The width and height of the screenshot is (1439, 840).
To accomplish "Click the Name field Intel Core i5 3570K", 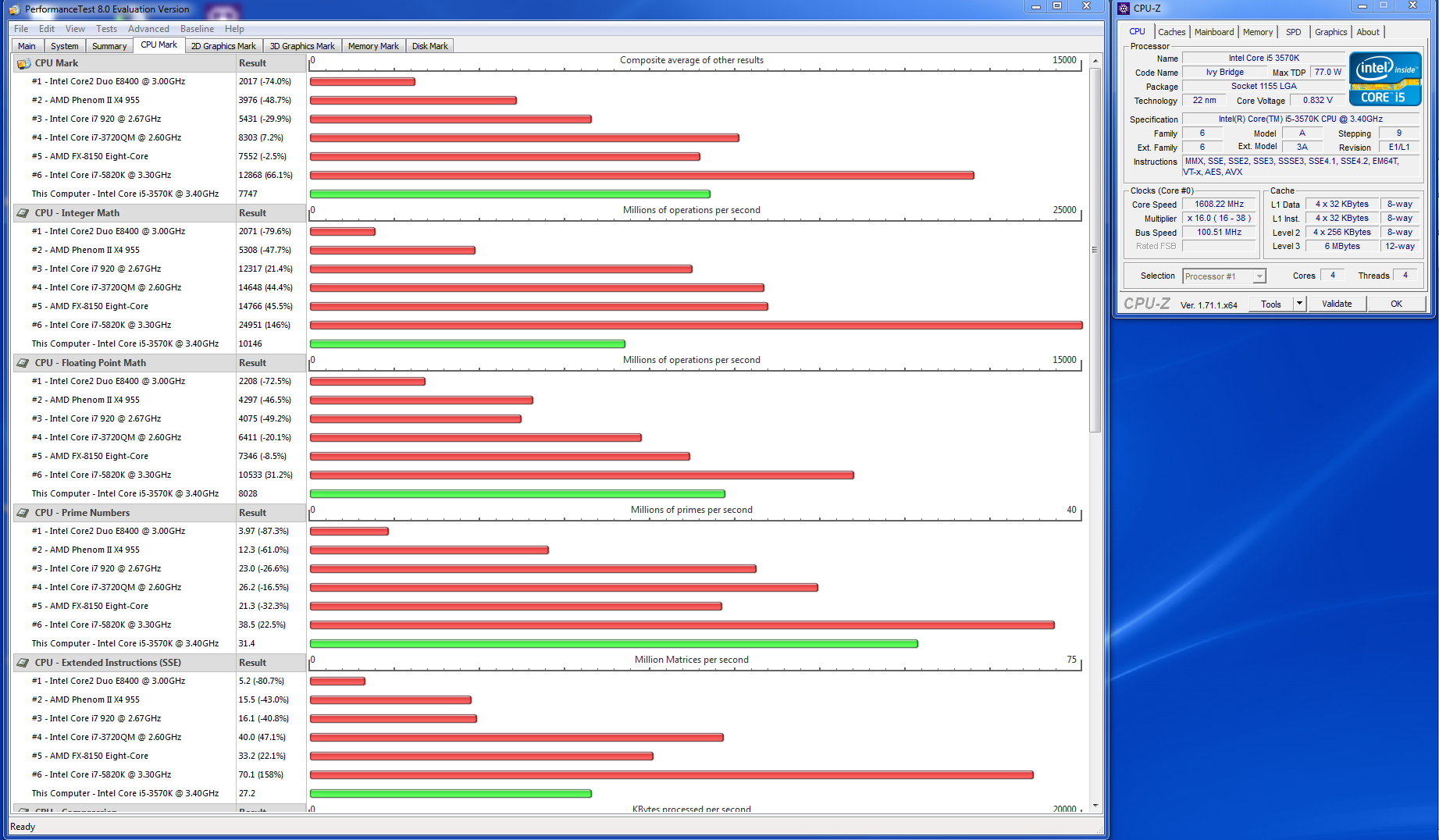I will coord(1263,59).
